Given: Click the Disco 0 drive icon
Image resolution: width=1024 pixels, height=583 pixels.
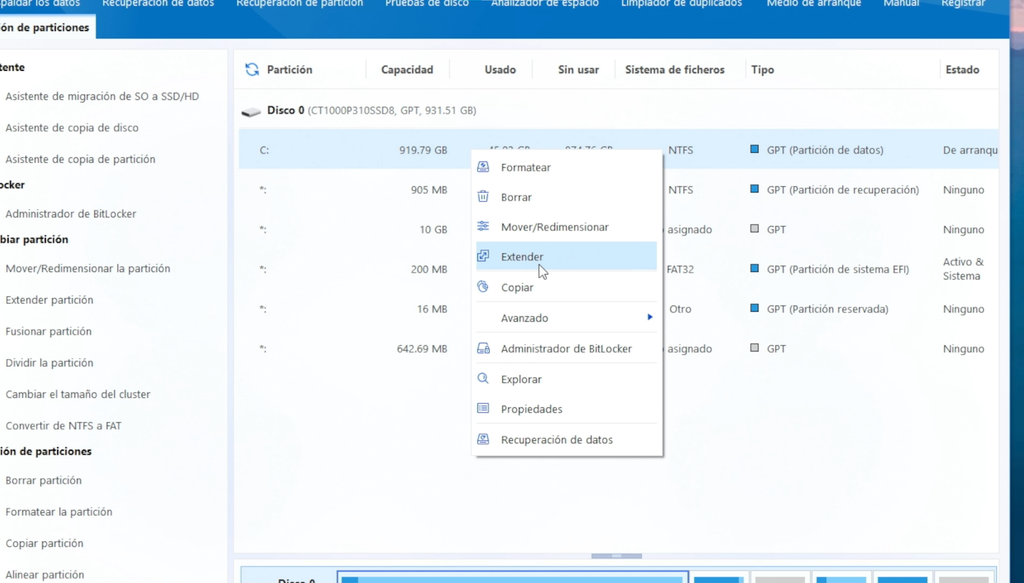Looking at the screenshot, I should pos(251,112).
